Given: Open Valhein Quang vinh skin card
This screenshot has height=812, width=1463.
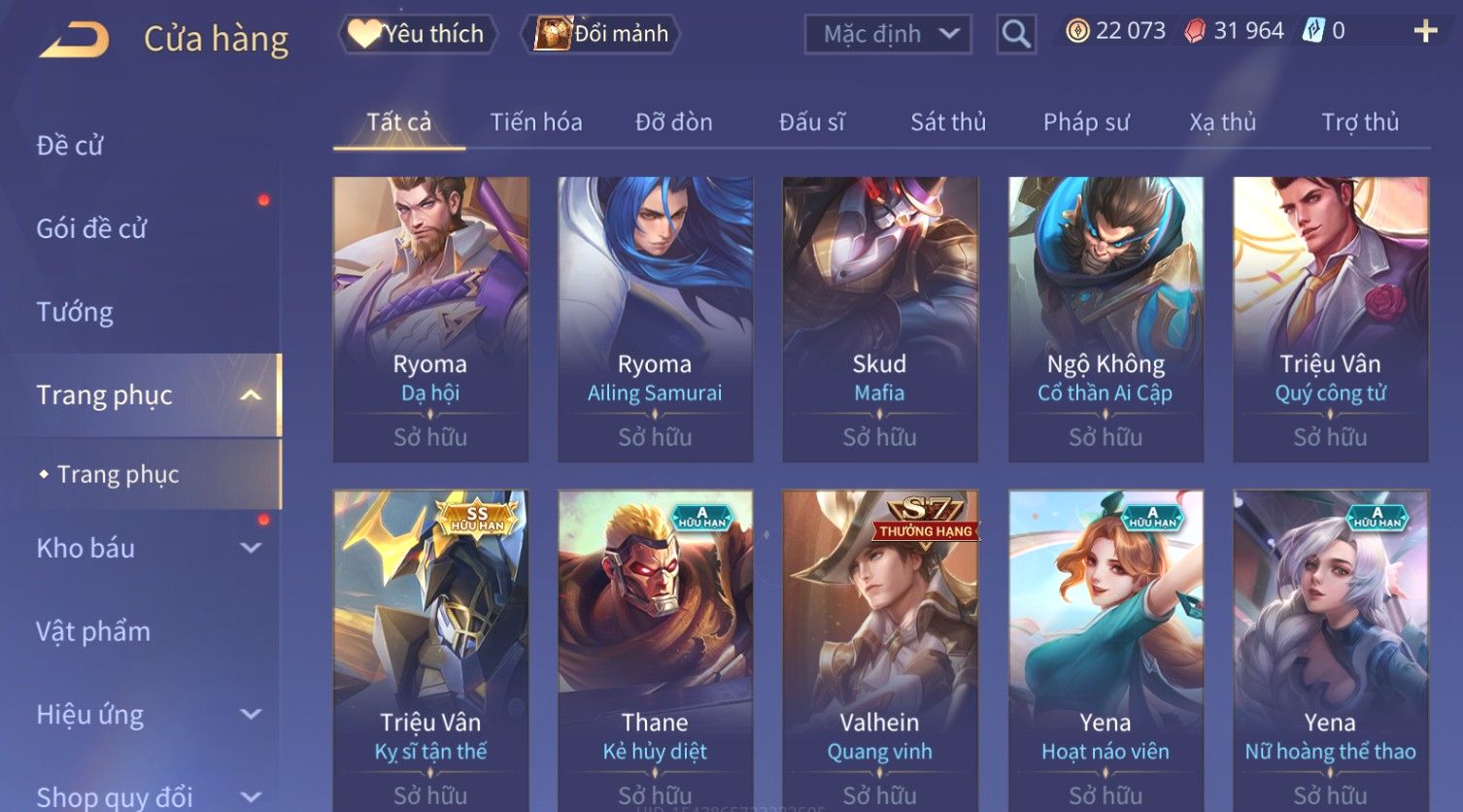Looking at the screenshot, I should pos(880,649).
